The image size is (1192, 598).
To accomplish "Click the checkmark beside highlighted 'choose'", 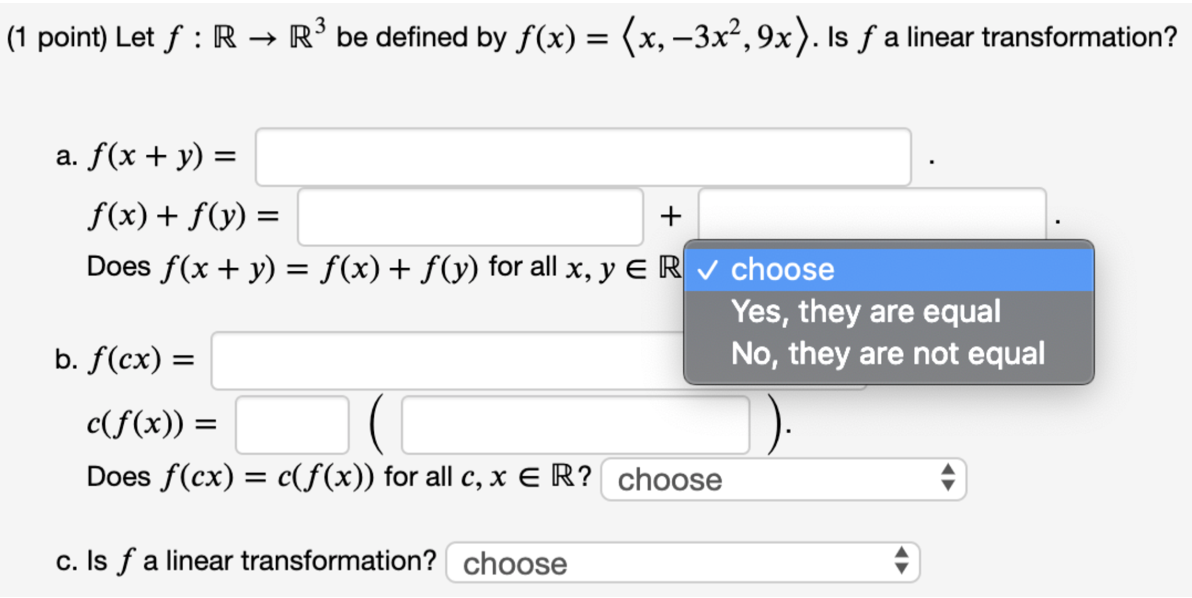I will 708,270.
